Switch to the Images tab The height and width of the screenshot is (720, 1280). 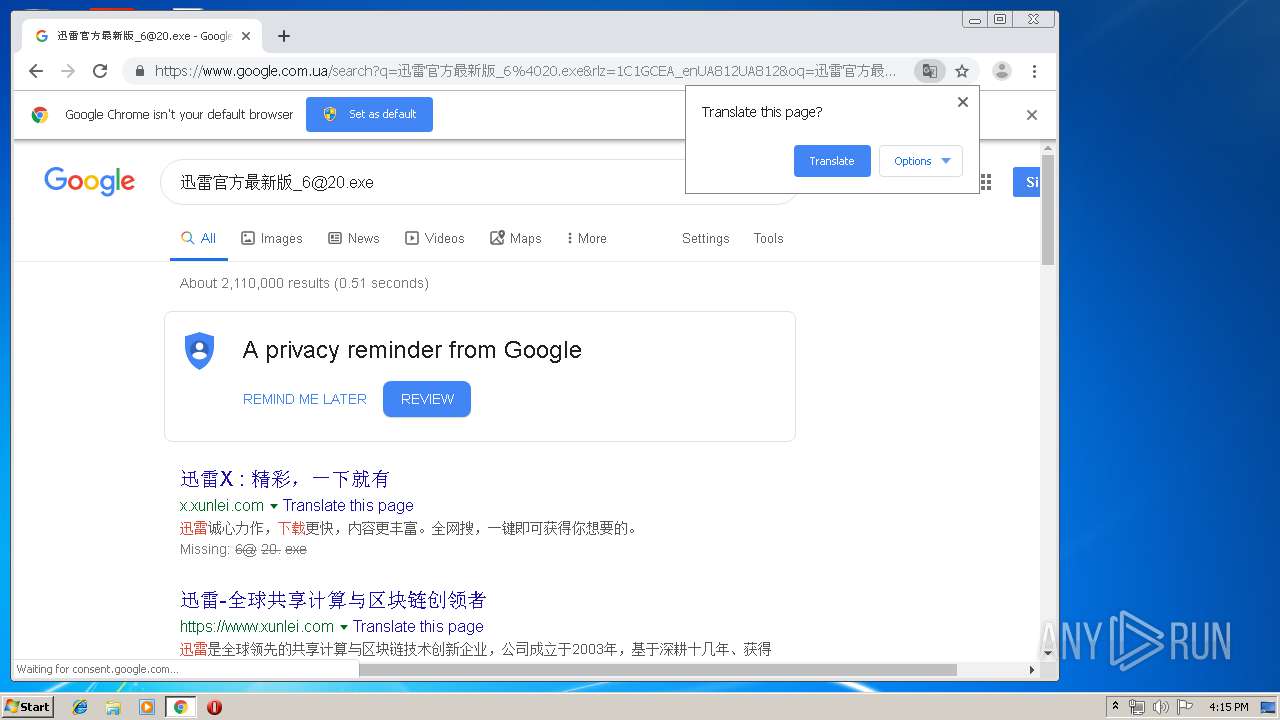271,238
